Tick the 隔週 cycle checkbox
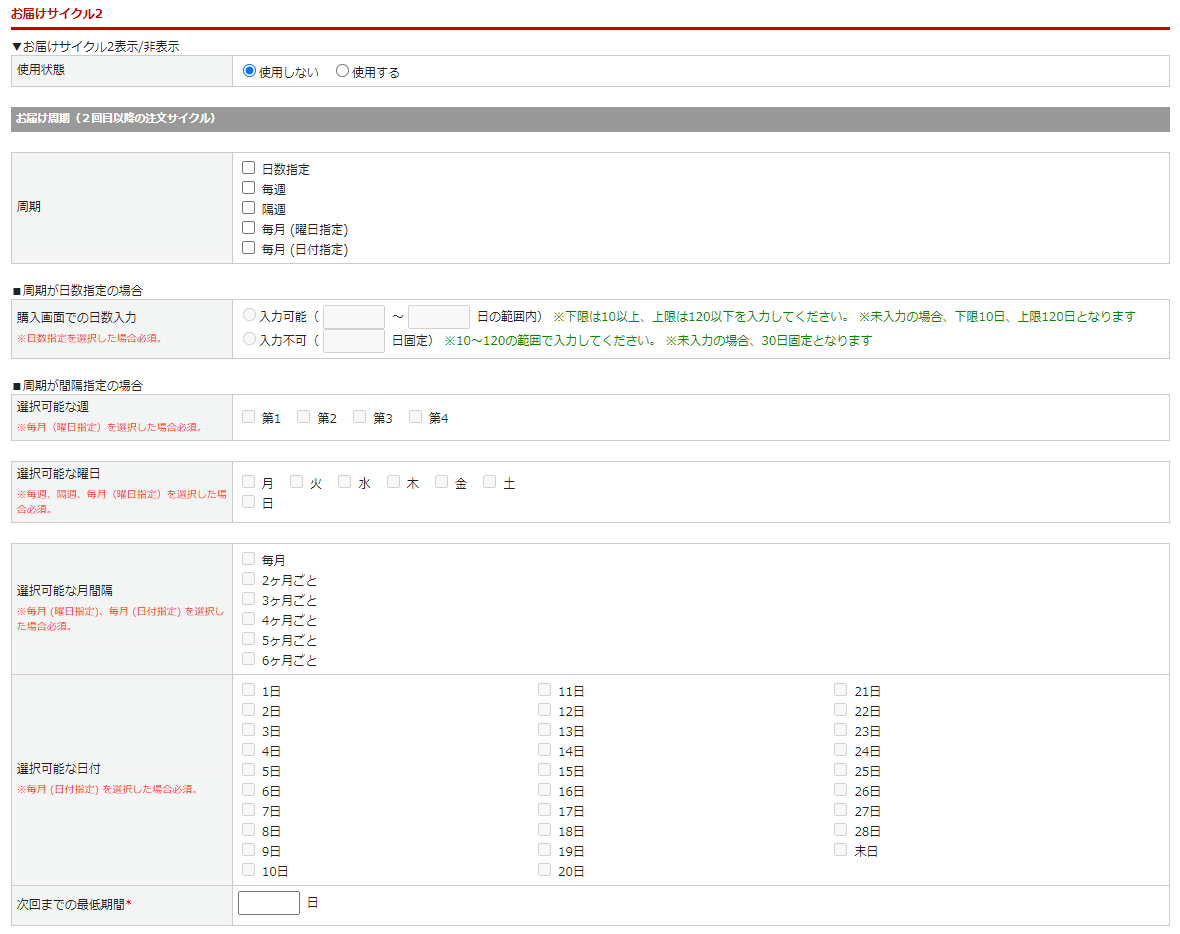This screenshot has width=1180, height=934. click(249, 208)
